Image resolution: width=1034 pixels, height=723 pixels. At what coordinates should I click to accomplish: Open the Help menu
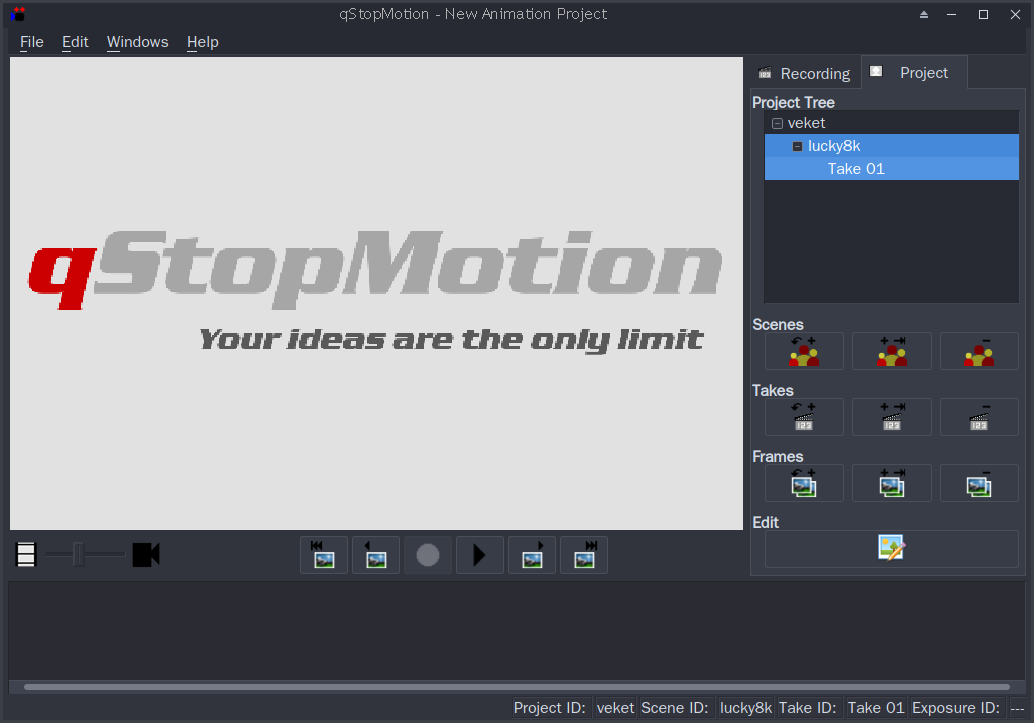pos(202,42)
